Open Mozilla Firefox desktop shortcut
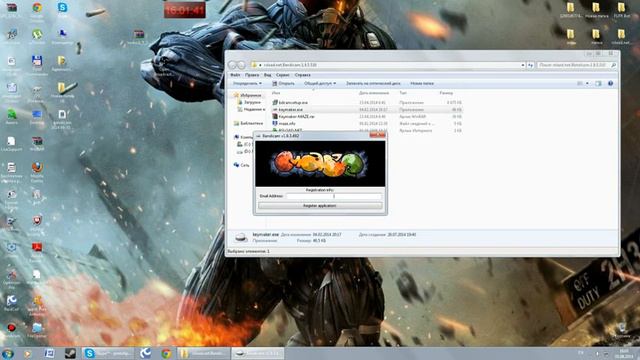 coord(37,171)
